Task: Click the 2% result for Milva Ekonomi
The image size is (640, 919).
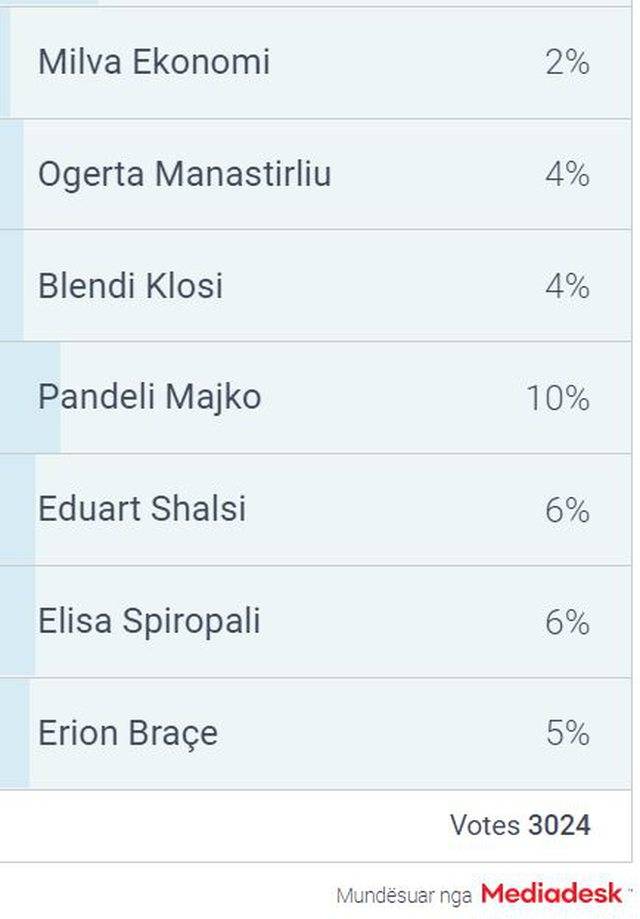Action: pos(567,62)
